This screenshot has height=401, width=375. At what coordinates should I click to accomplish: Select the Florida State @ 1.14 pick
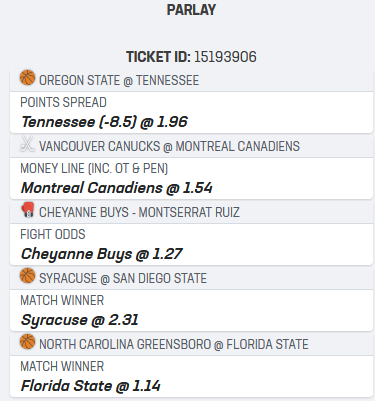91,386
